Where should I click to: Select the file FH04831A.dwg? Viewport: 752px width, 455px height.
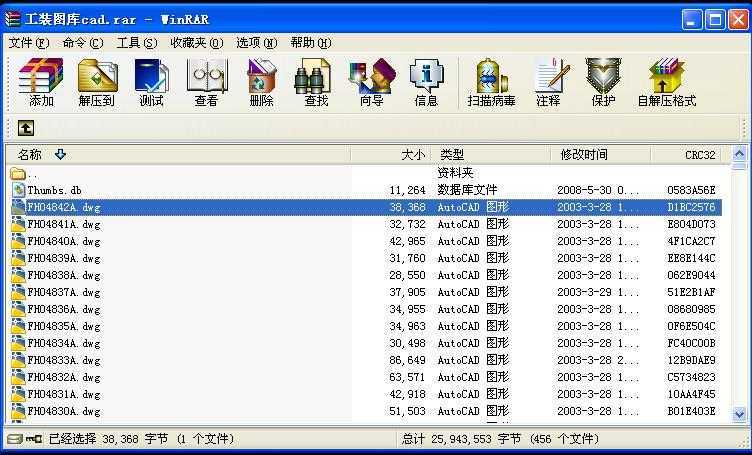(64, 395)
